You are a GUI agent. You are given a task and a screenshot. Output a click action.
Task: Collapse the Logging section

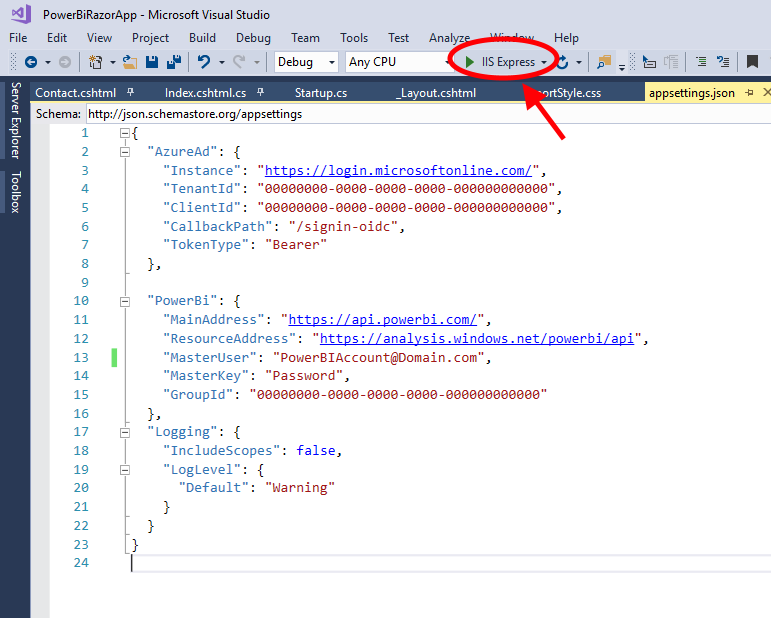(x=125, y=433)
